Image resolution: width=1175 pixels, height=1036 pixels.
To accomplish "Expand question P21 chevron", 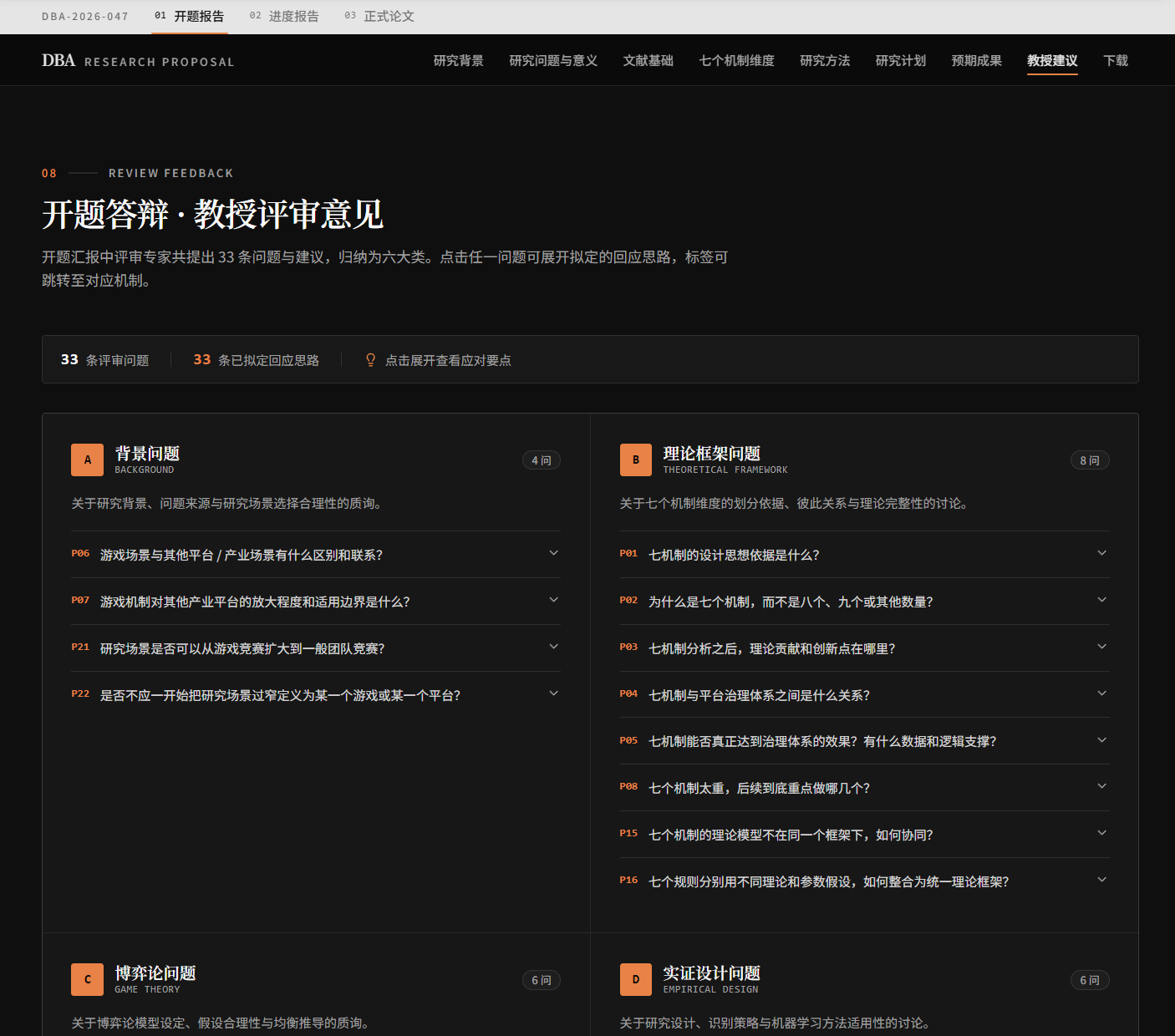I will [553, 647].
